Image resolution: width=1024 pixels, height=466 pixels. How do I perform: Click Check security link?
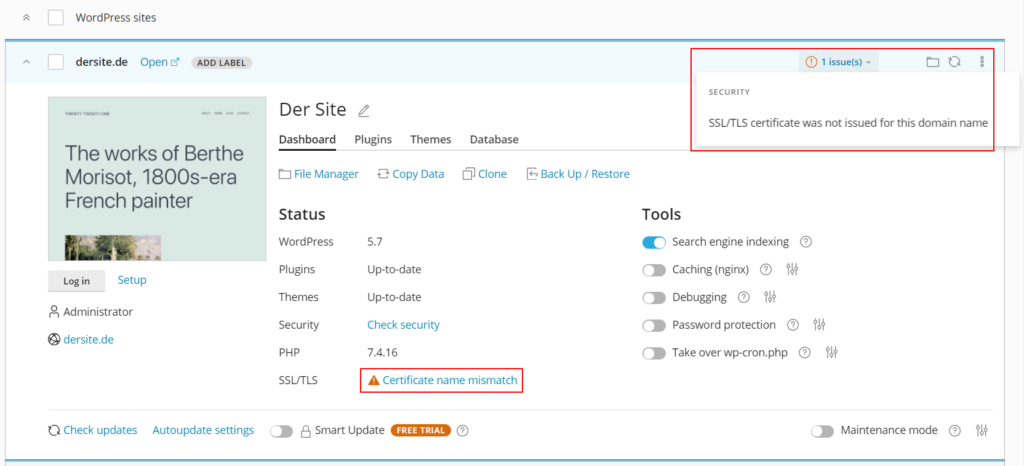404,324
